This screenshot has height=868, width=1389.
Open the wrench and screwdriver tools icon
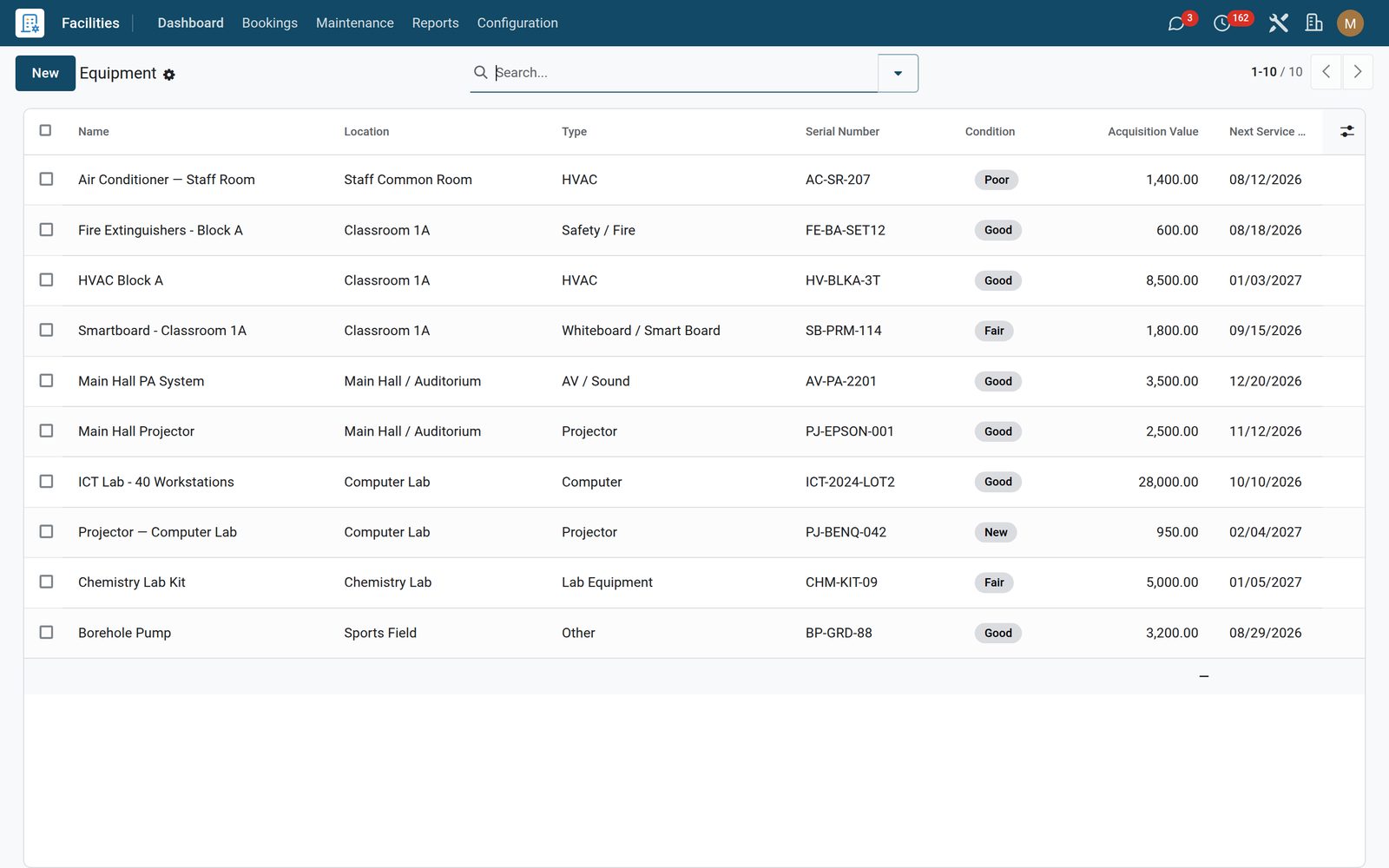click(x=1278, y=23)
